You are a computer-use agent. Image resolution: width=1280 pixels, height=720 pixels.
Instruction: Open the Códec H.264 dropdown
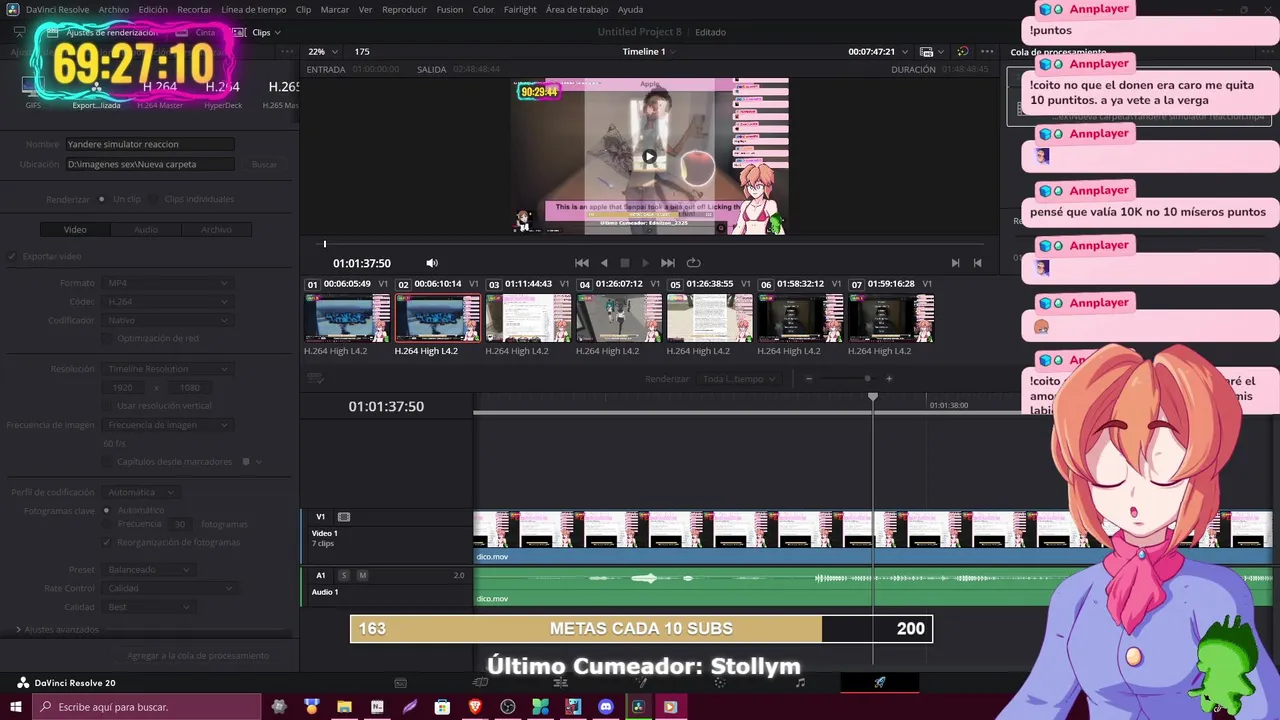169,301
